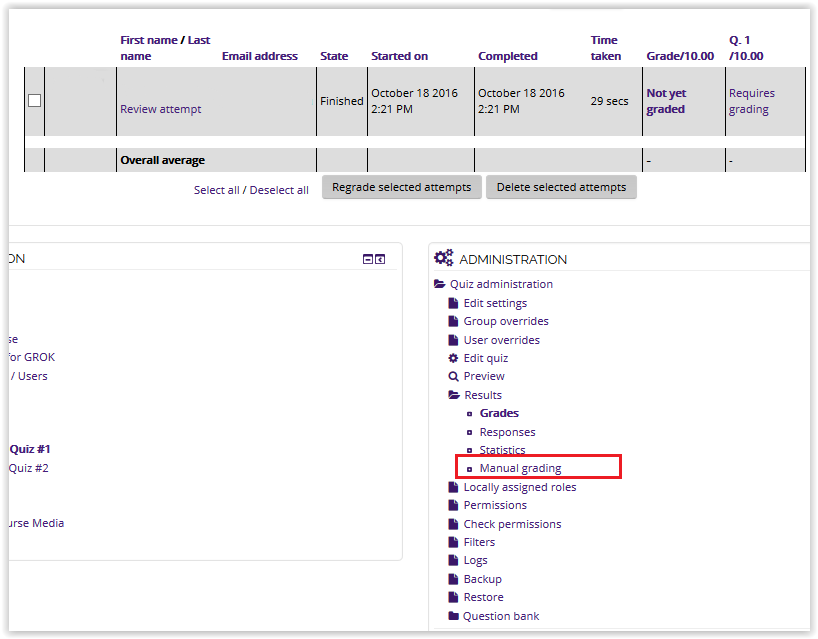The width and height of the screenshot is (818, 639).
Task: Open the Review attempt link
Action: (161, 109)
